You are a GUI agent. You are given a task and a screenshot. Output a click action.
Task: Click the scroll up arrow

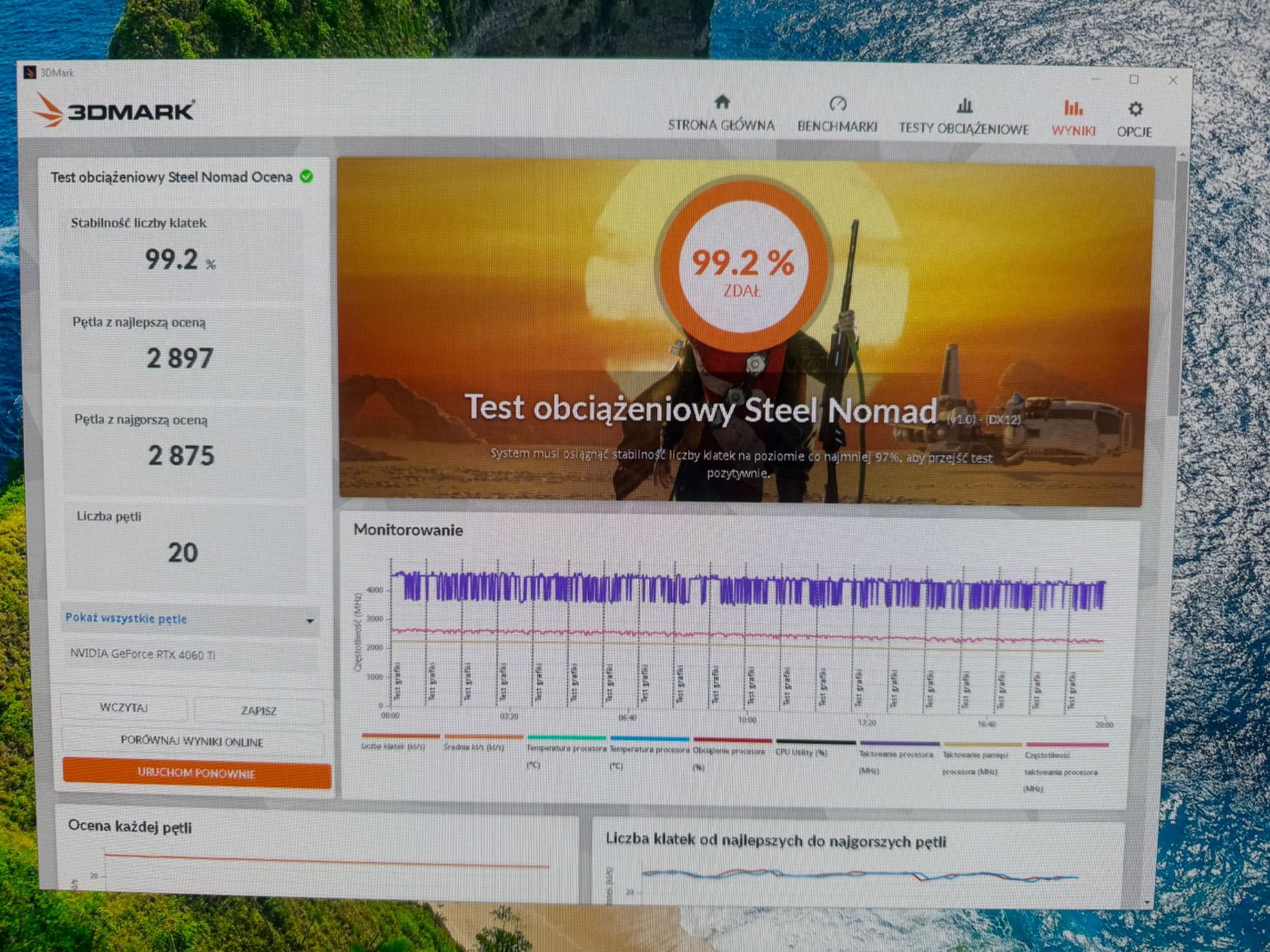(1182, 154)
